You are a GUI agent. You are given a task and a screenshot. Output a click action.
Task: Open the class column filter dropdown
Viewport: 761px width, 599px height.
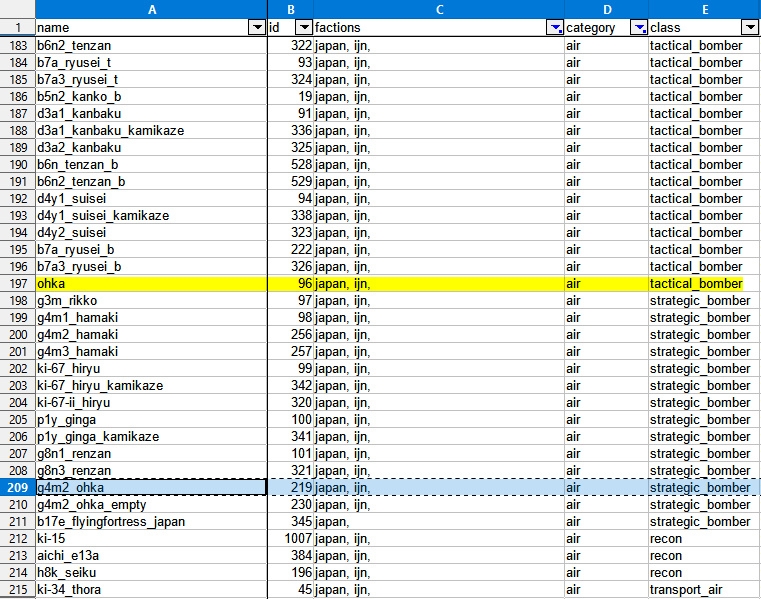click(x=748, y=28)
